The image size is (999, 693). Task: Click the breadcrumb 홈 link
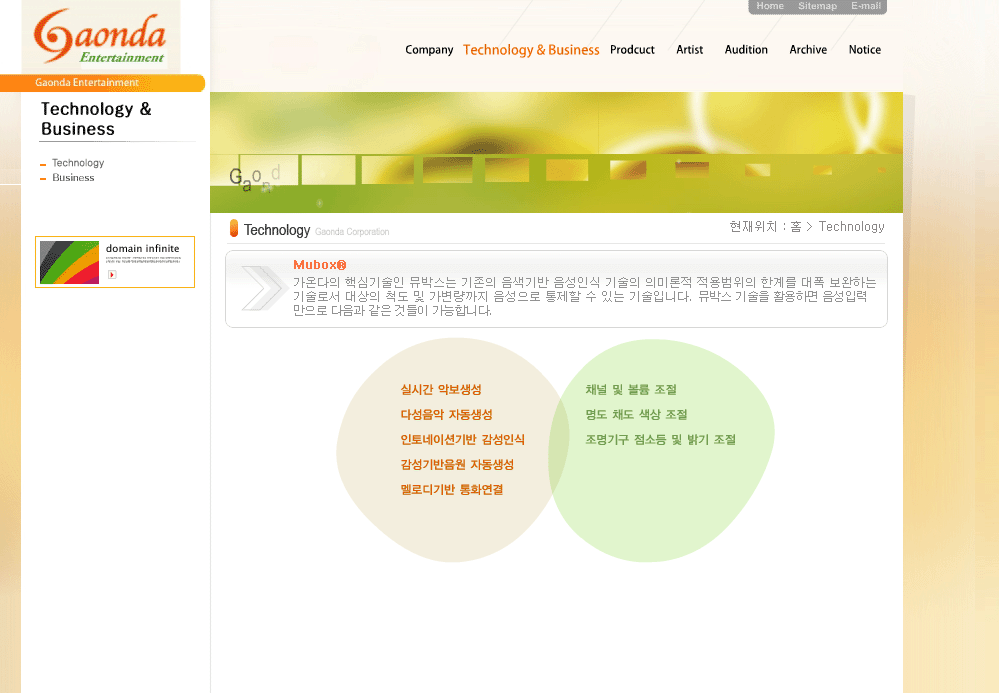(796, 227)
